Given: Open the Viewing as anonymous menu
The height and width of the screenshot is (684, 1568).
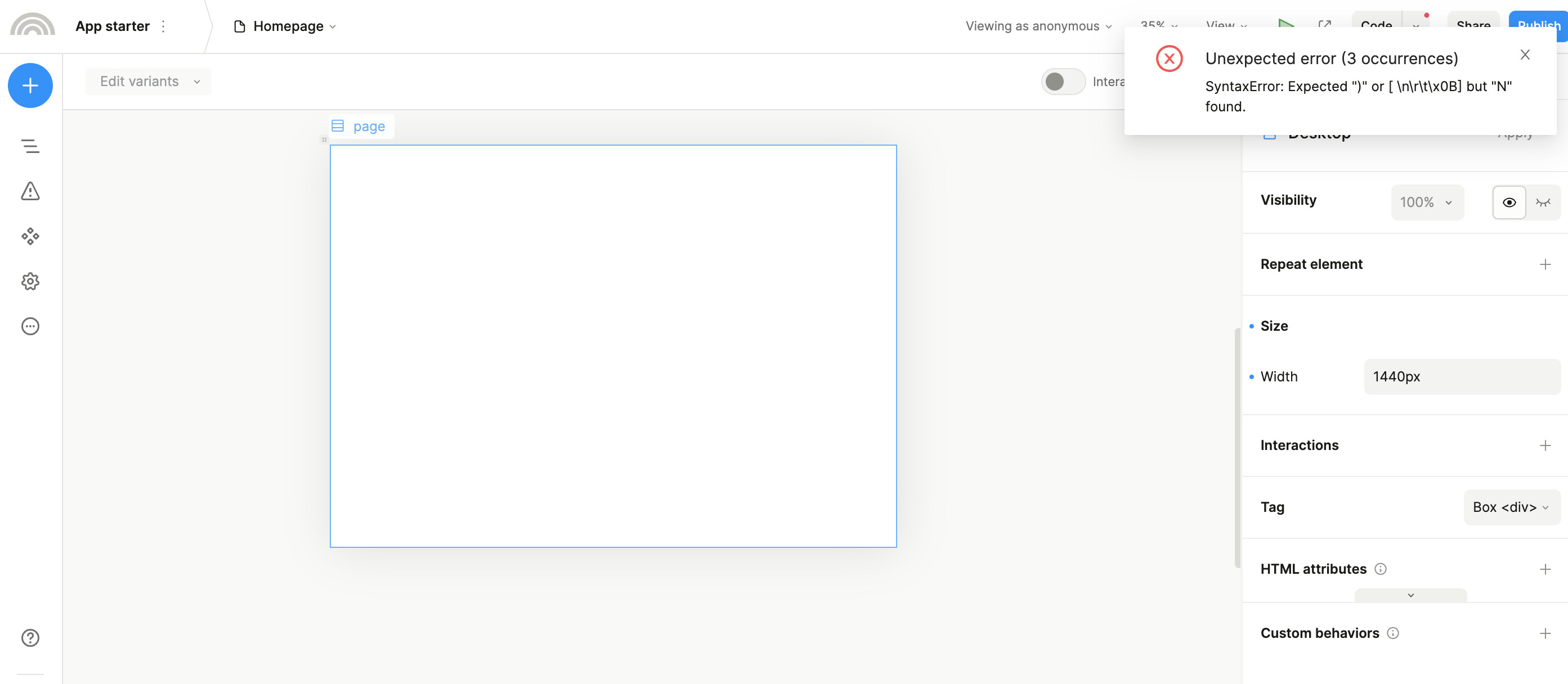Looking at the screenshot, I should (1038, 26).
